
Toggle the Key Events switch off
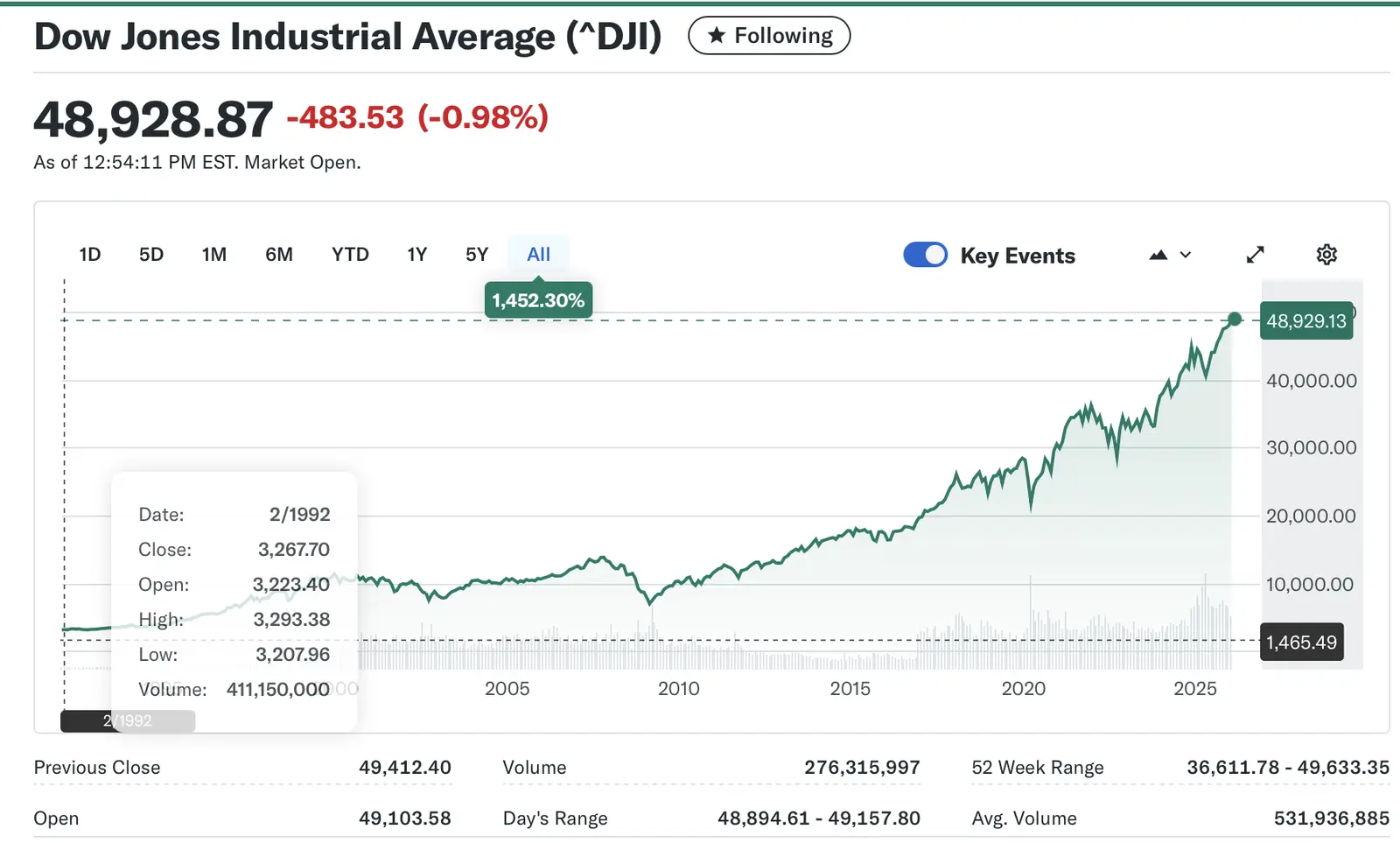coord(925,255)
